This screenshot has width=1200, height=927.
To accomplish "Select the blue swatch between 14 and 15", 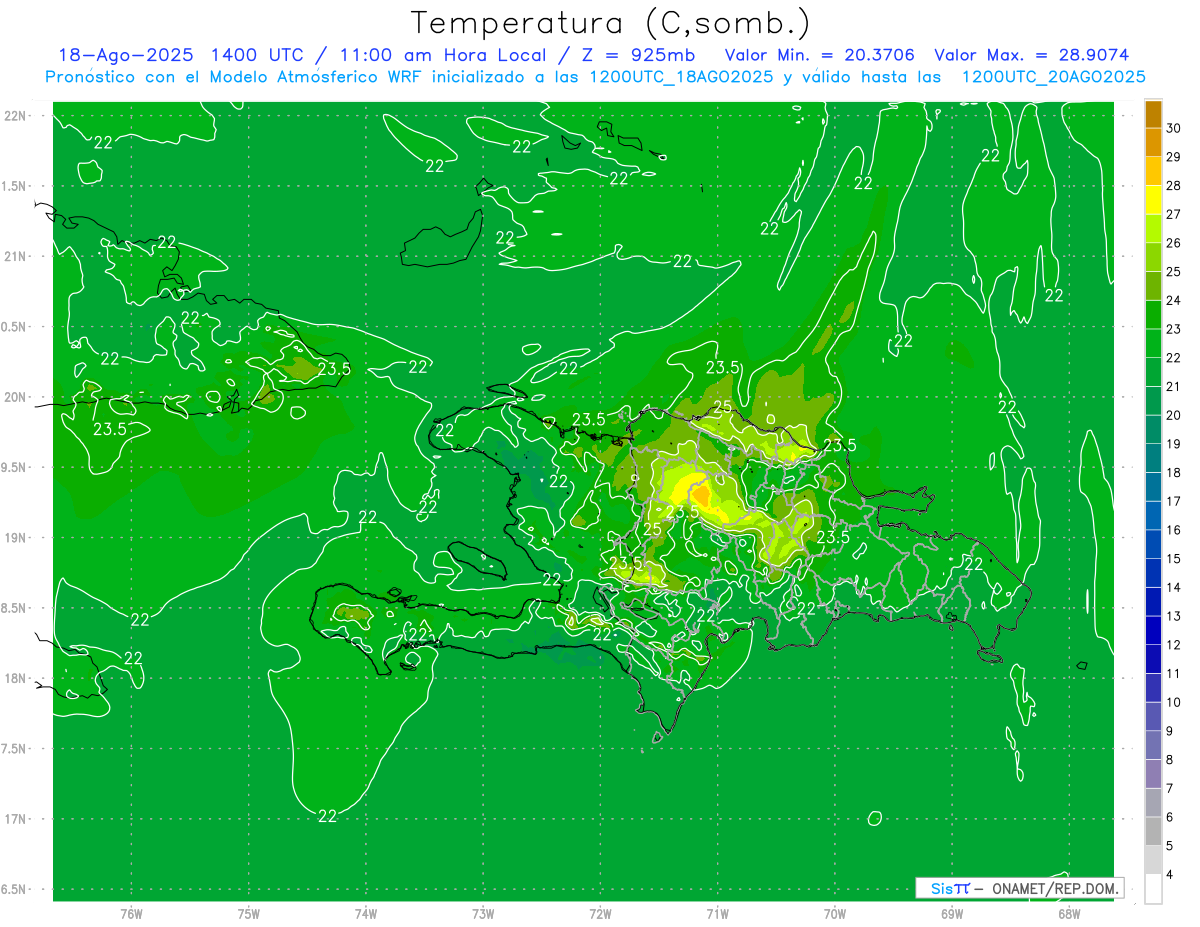I will click(1153, 573).
